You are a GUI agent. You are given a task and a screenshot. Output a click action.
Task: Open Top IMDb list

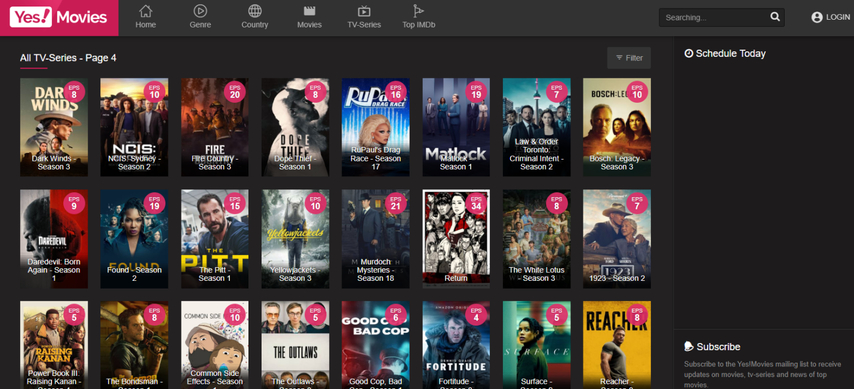pyautogui.click(x=418, y=17)
